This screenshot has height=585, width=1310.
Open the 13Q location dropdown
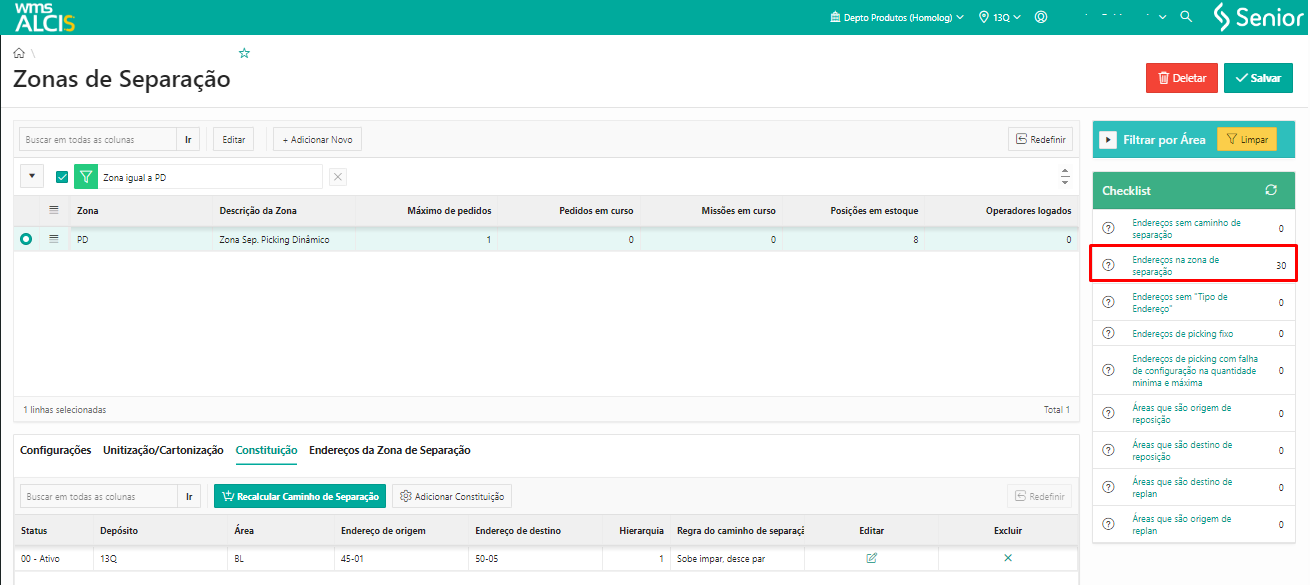tap(1000, 17)
